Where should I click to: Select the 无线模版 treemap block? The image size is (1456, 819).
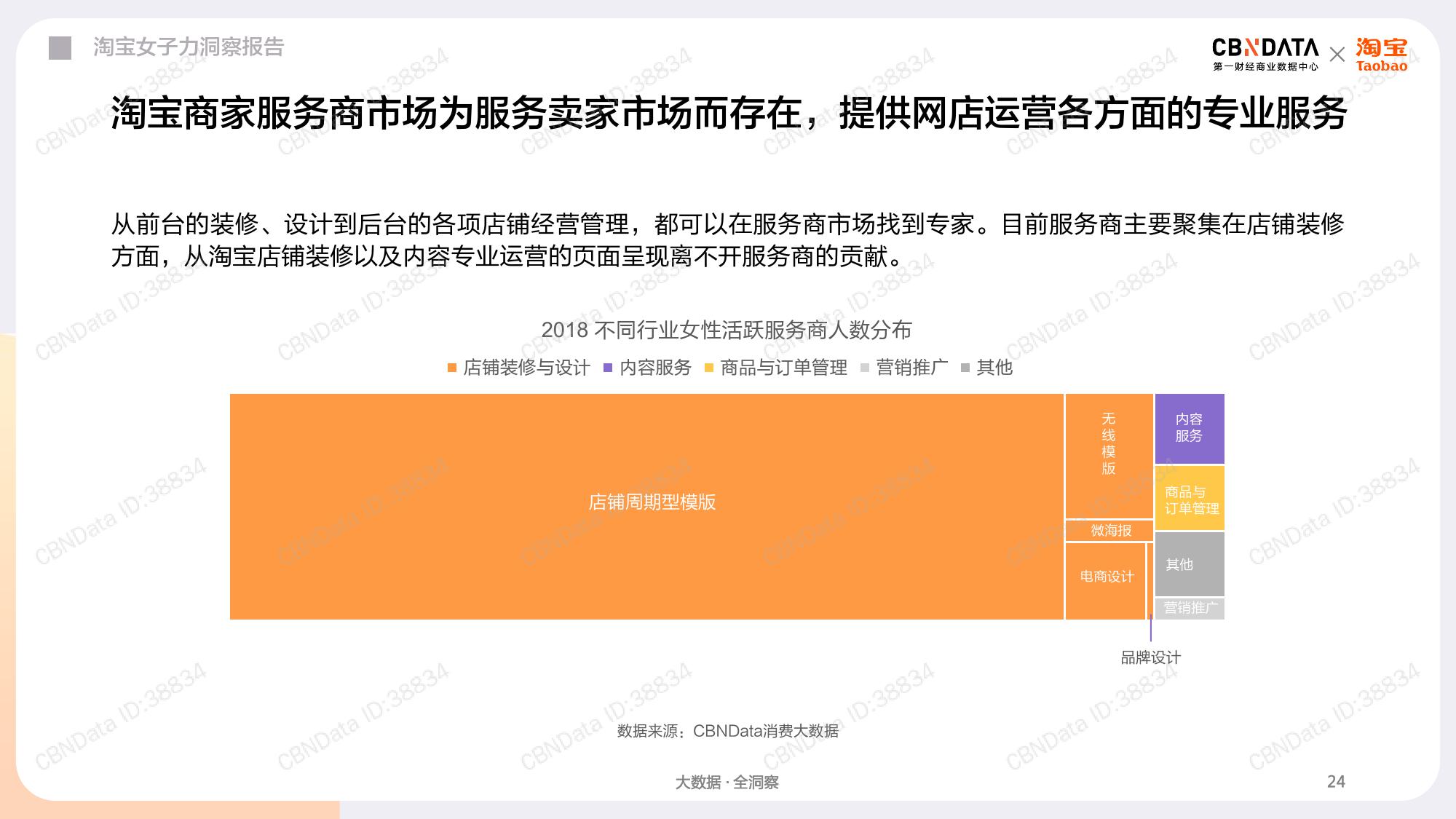(x=1109, y=455)
